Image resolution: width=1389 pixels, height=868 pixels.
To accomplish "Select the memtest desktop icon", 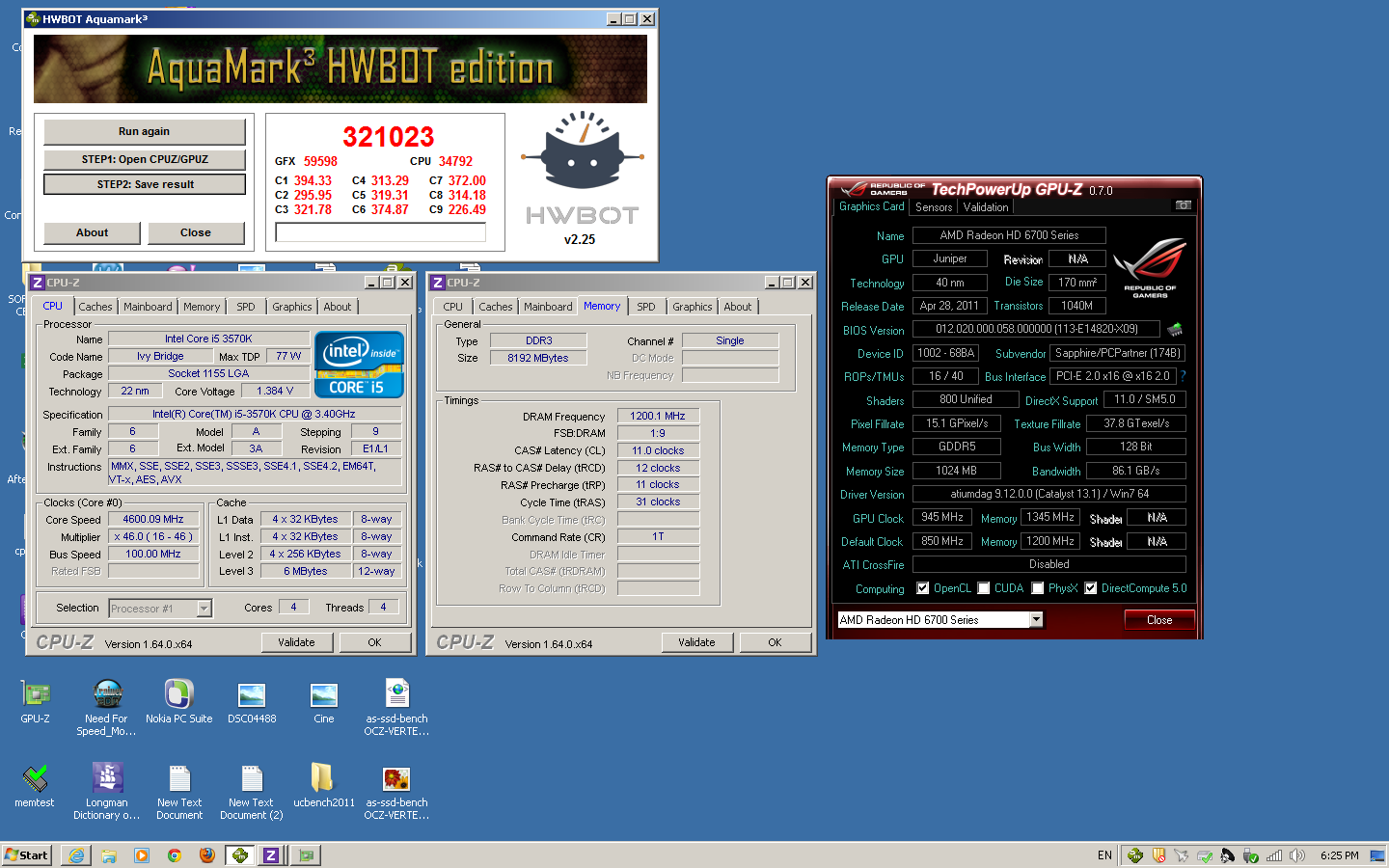I will (35, 785).
